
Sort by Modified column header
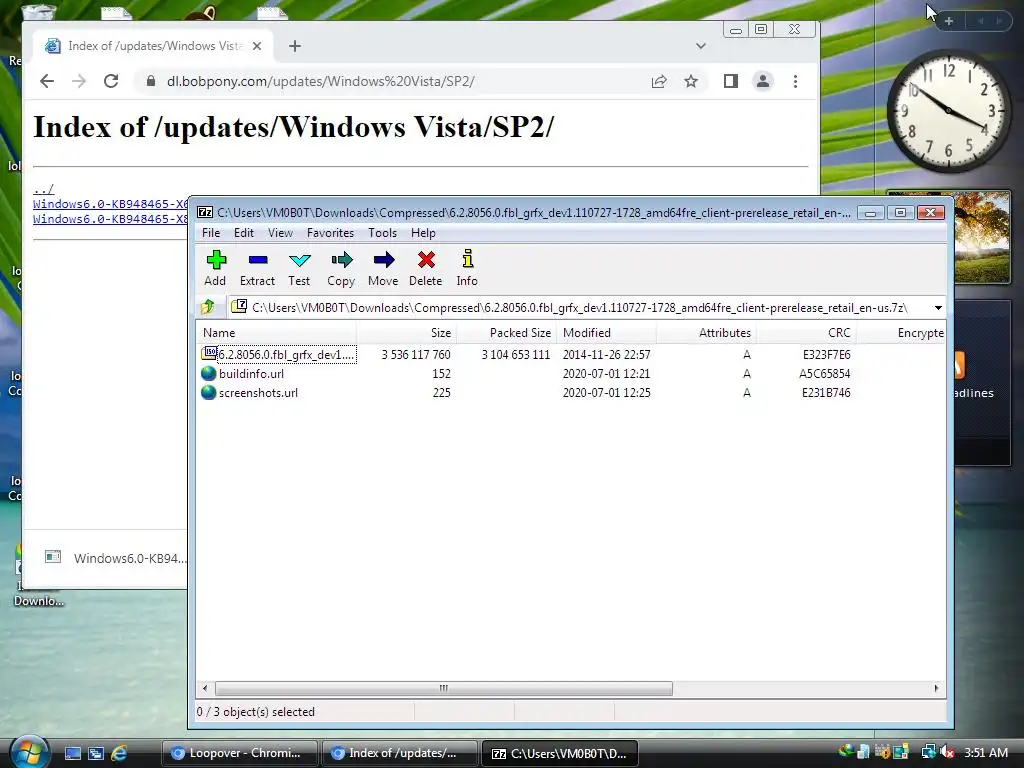click(x=606, y=333)
